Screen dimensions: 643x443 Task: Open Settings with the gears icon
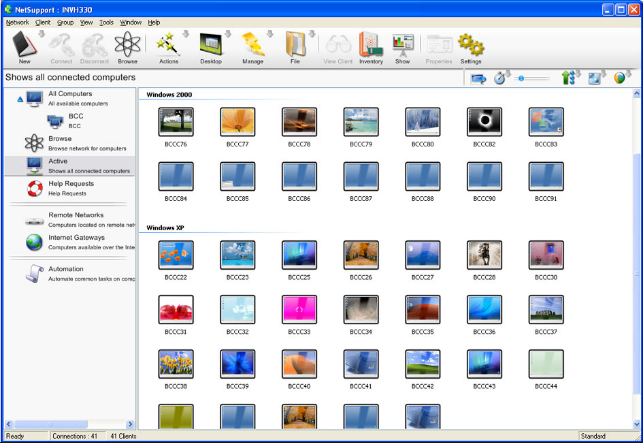tap(470, 45)
